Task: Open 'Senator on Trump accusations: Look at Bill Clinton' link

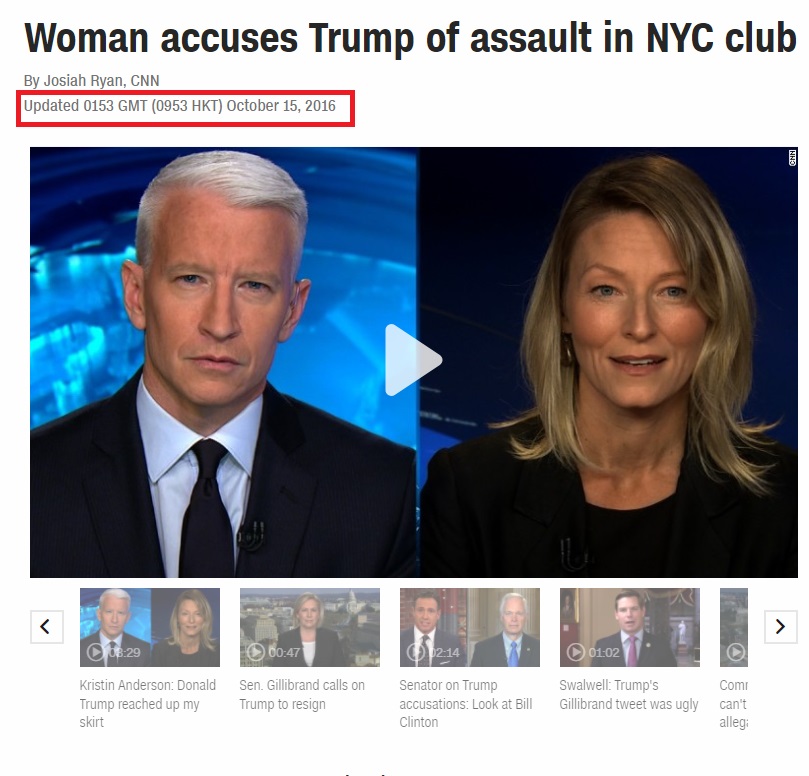Action: (x=465, y=704)
